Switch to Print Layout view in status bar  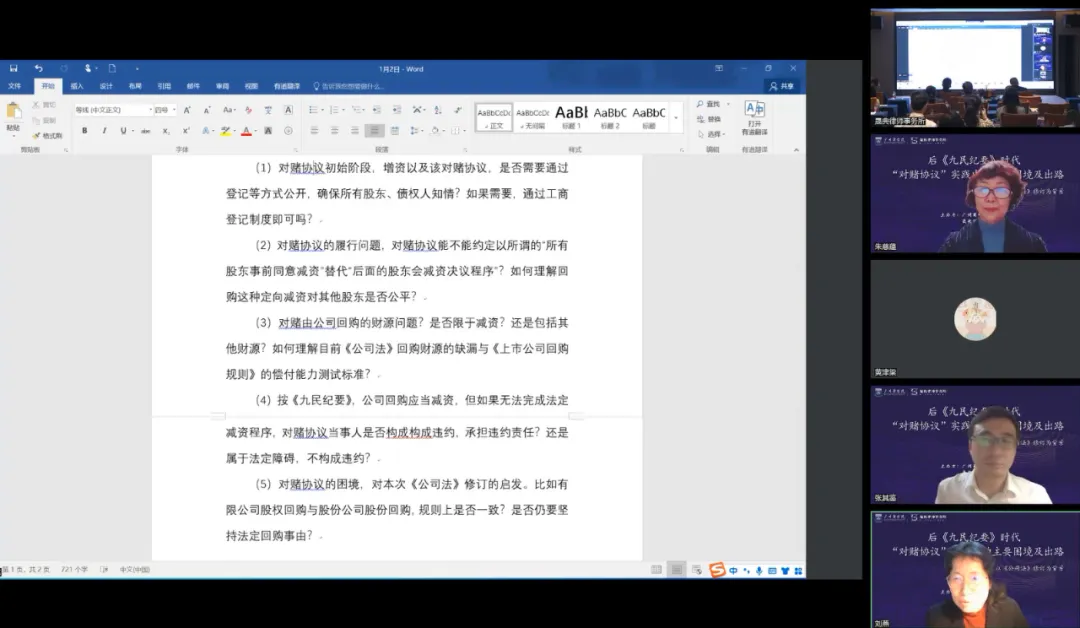677,569
